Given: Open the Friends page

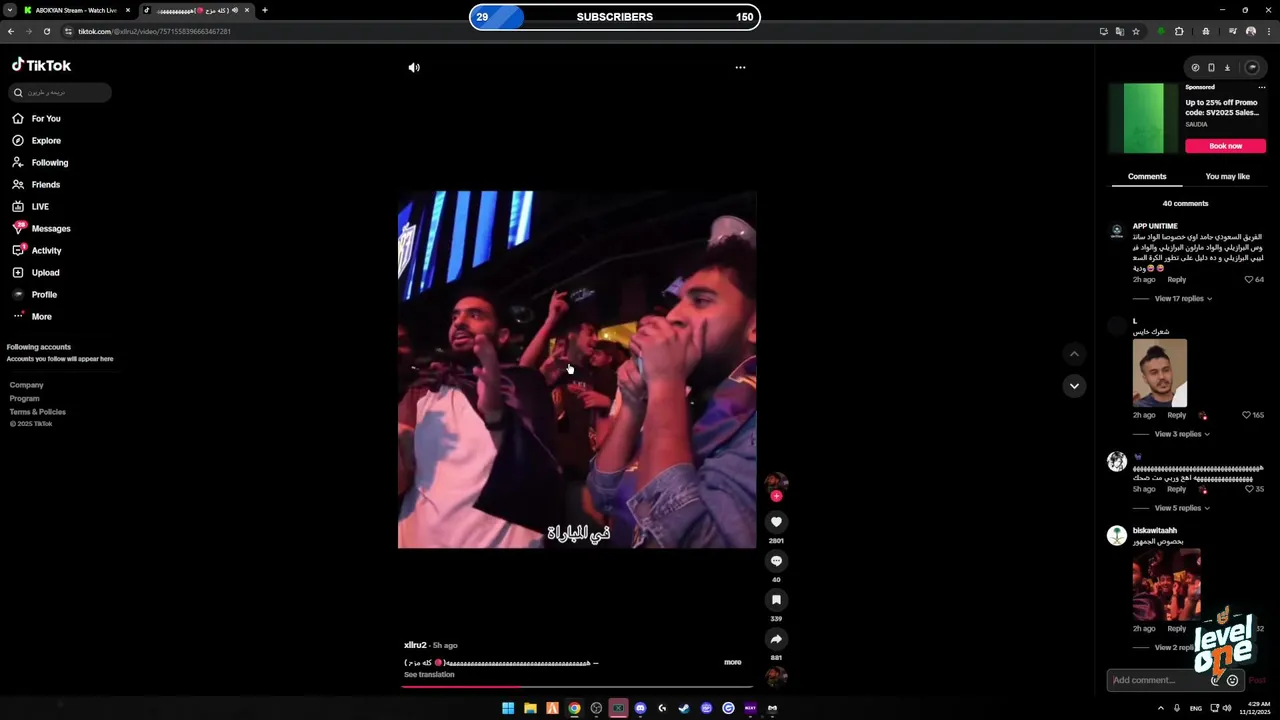Looking at the screenshot, I should [x=36, y=185].
